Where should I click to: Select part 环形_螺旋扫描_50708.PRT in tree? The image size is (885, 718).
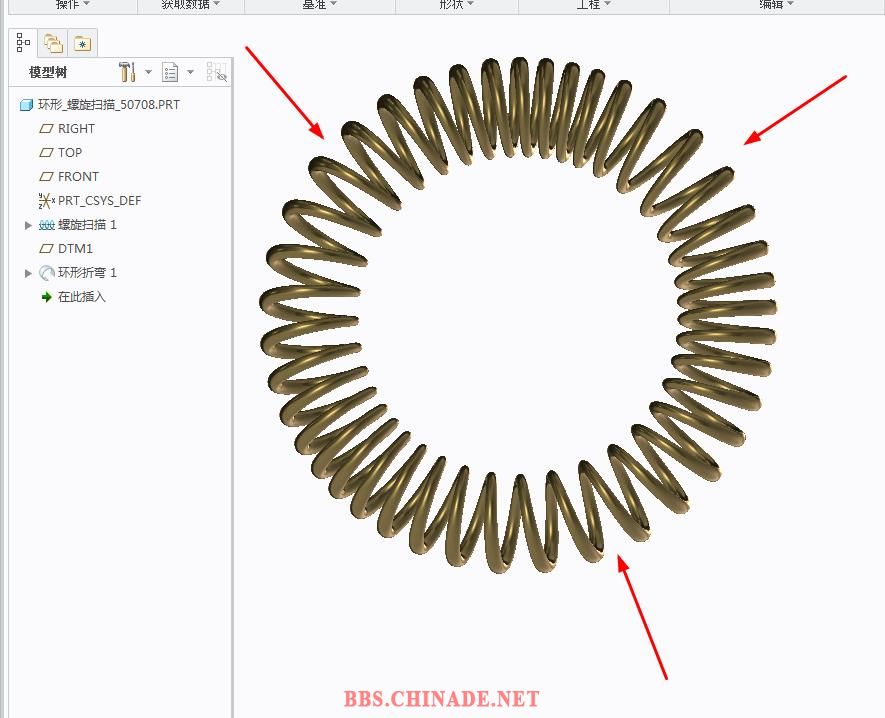point(108,105)
